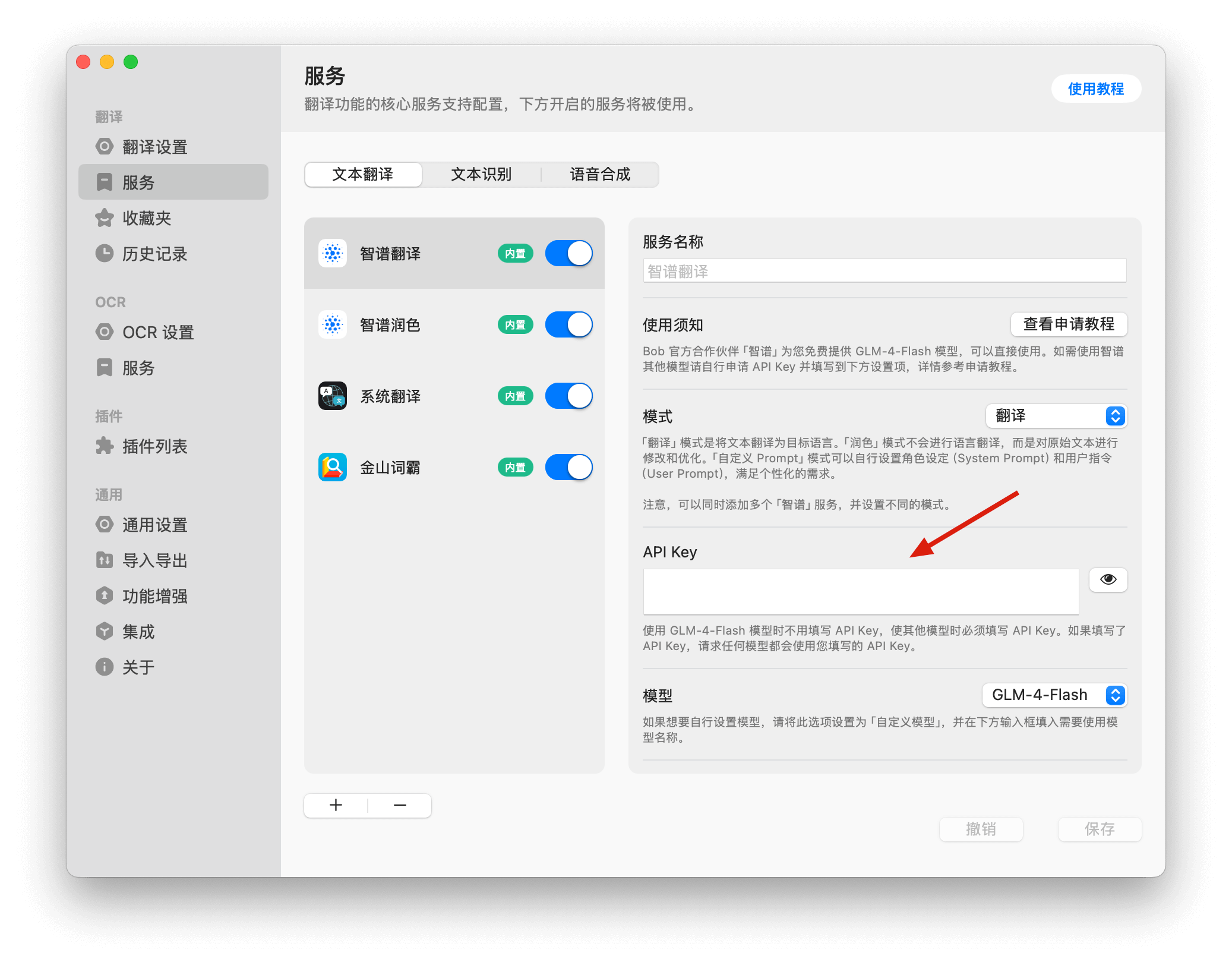Open the 模型 dropdown showing GLM-4-Flash
The height and width of the screenshot is (965, 1232).
click(1055, 695)
